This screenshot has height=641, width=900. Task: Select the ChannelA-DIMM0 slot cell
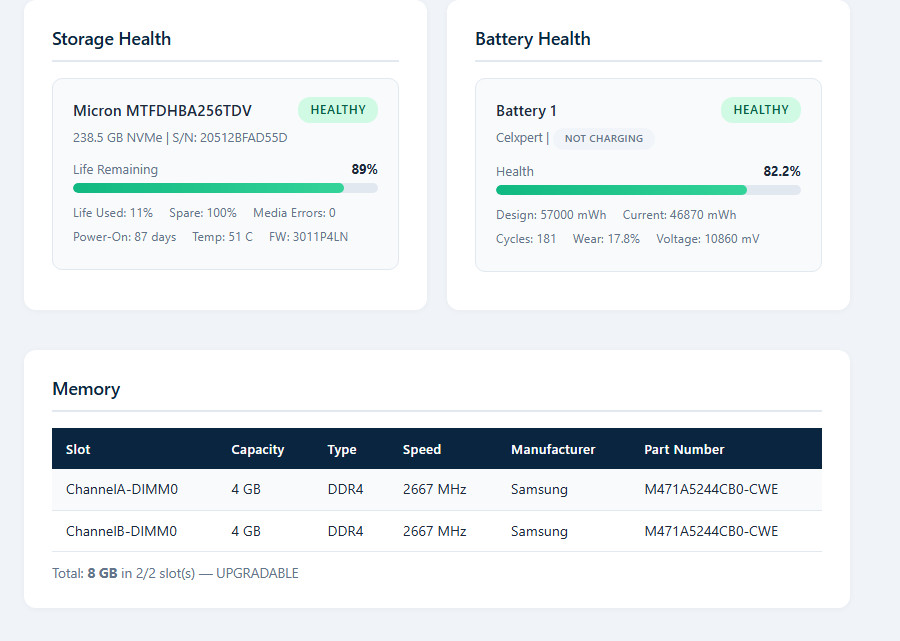tap(122, 490)
